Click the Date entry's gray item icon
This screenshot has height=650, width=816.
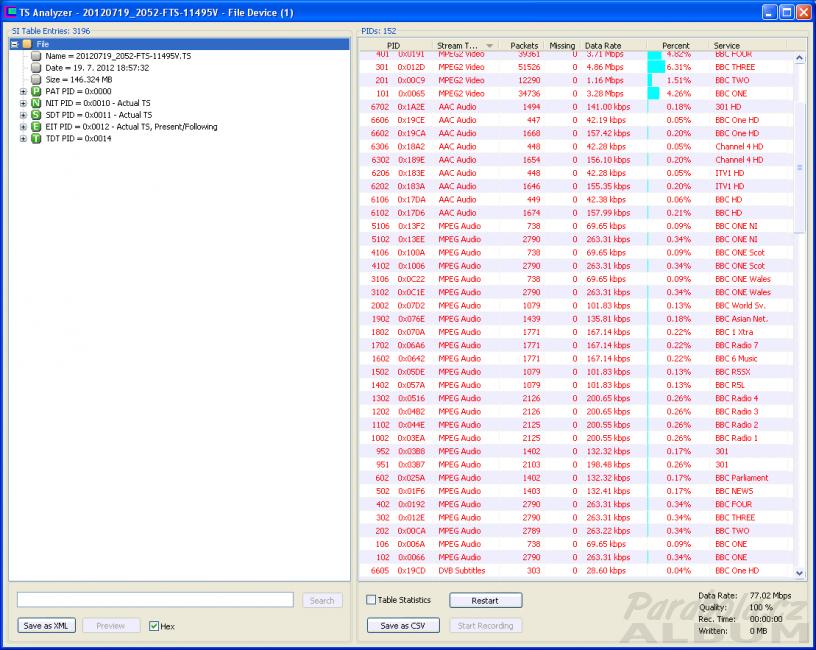point(36,68)
